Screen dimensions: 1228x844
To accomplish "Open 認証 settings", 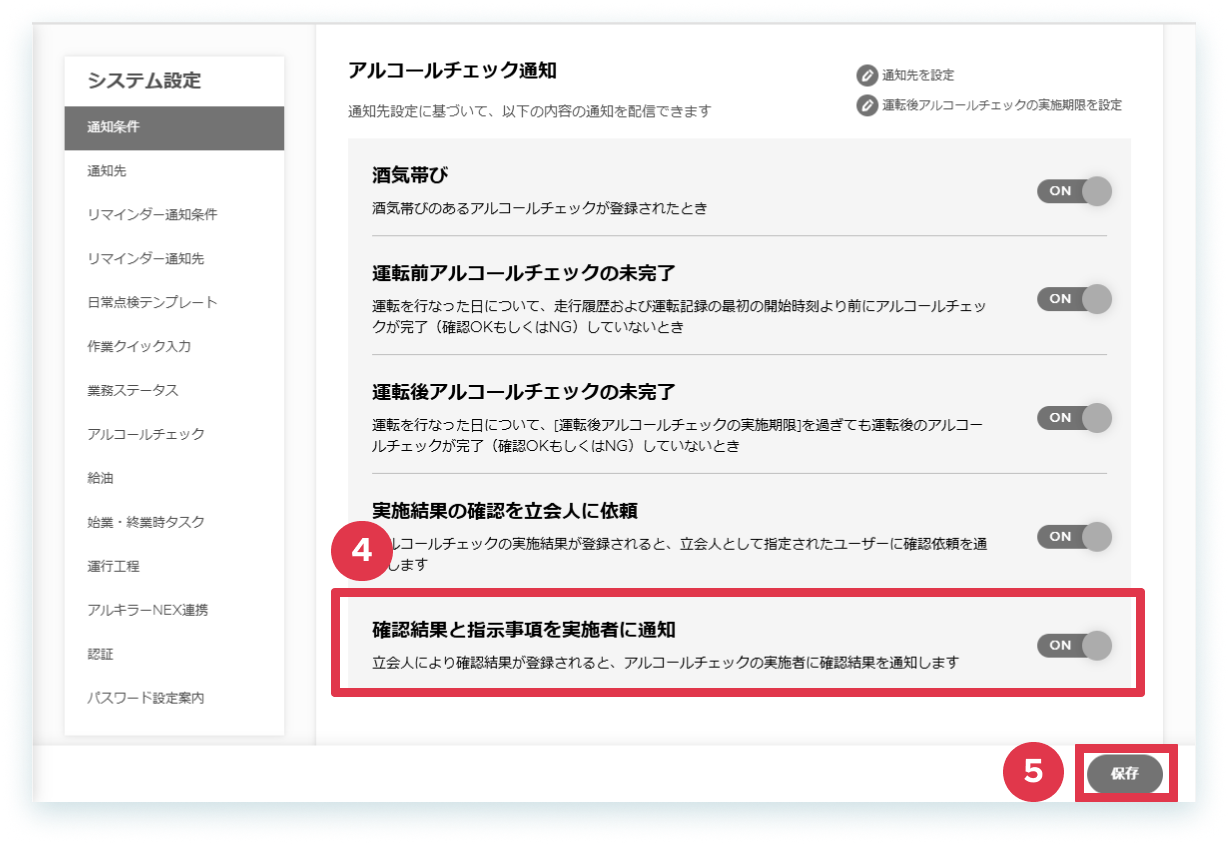I will click(174, 654).
